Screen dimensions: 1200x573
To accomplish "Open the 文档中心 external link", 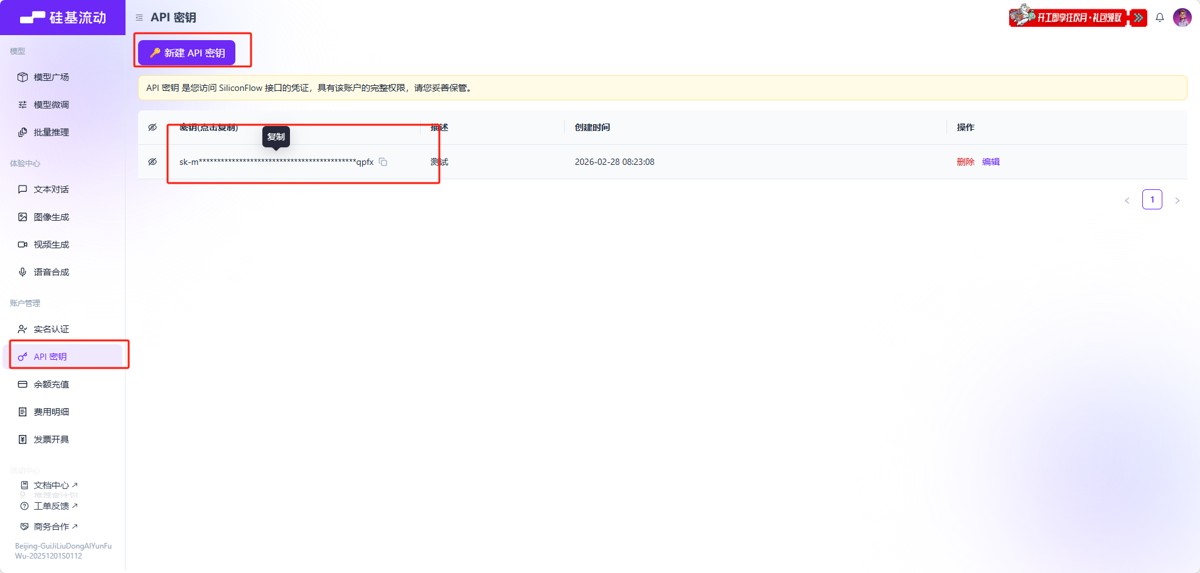I will click(50, 485).
